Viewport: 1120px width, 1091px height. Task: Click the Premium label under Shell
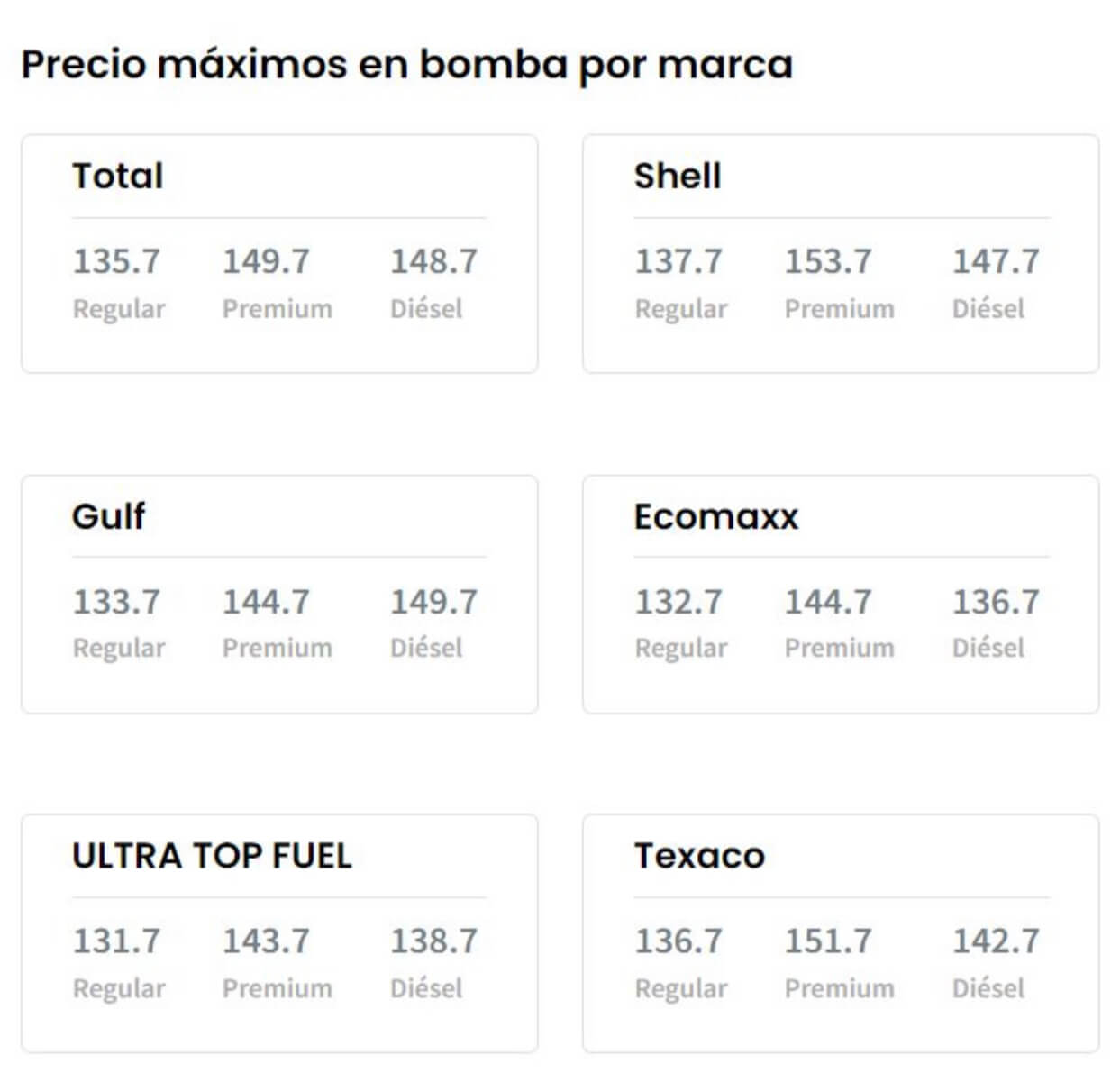coord(839,309)
